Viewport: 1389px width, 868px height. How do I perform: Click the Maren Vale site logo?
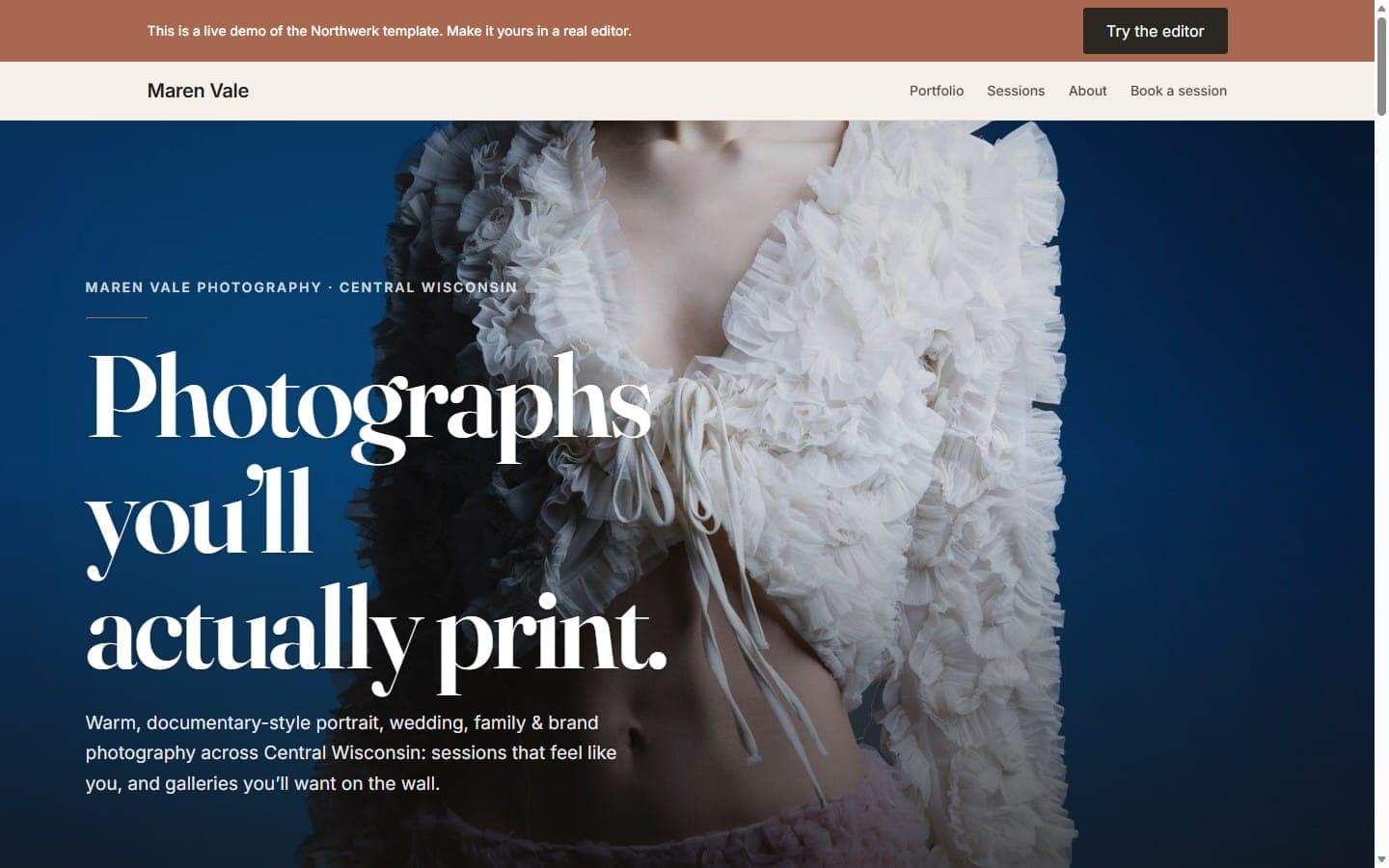point(198,91)
